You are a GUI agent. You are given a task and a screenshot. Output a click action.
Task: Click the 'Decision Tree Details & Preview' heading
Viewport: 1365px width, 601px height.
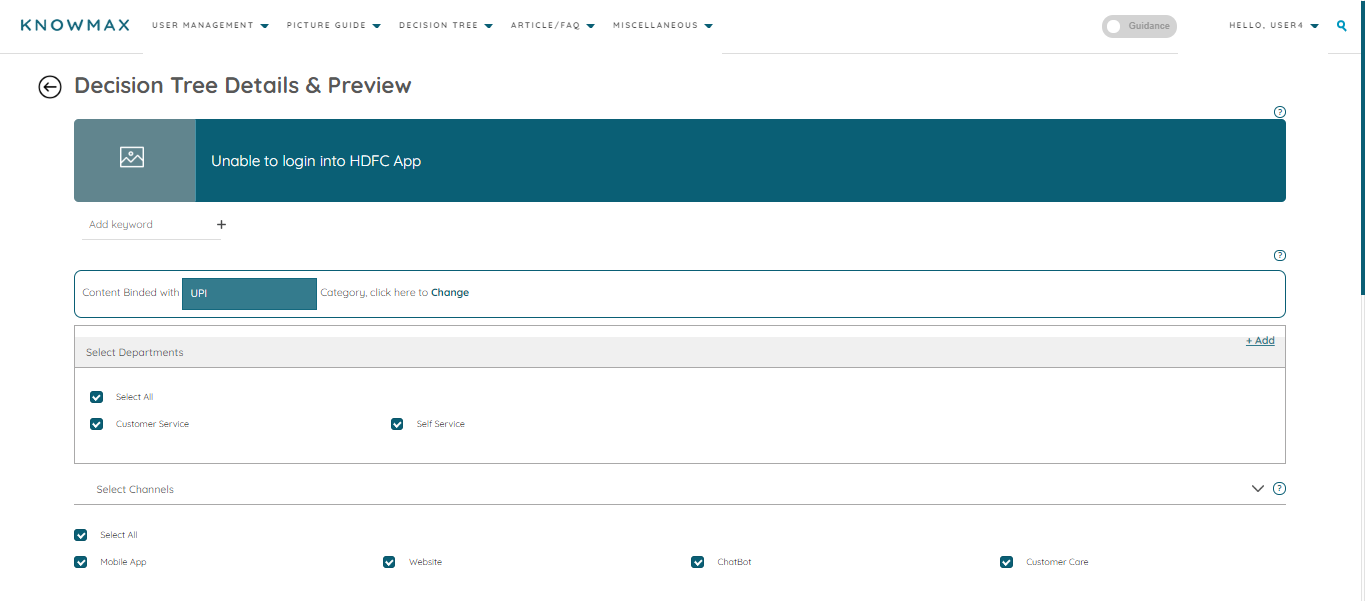point(243,86)
